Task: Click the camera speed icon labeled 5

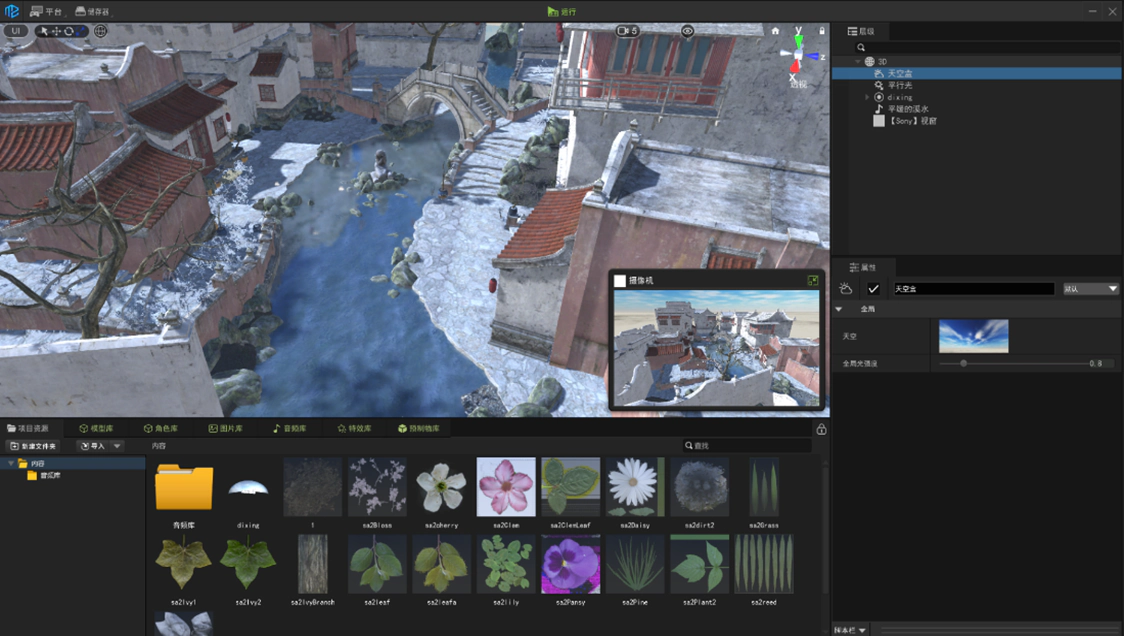Action: coord(627,31)
